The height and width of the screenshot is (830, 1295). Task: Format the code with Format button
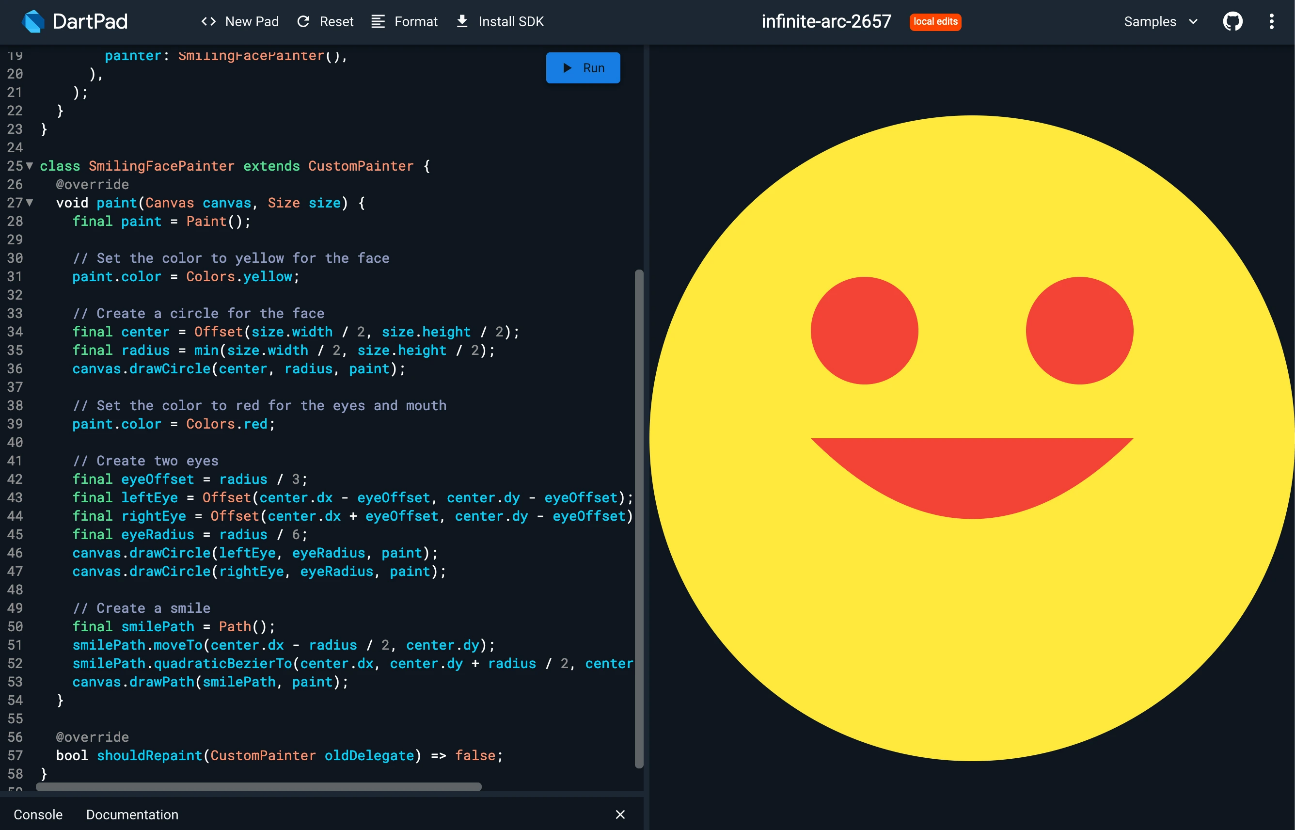coord(404,21)
